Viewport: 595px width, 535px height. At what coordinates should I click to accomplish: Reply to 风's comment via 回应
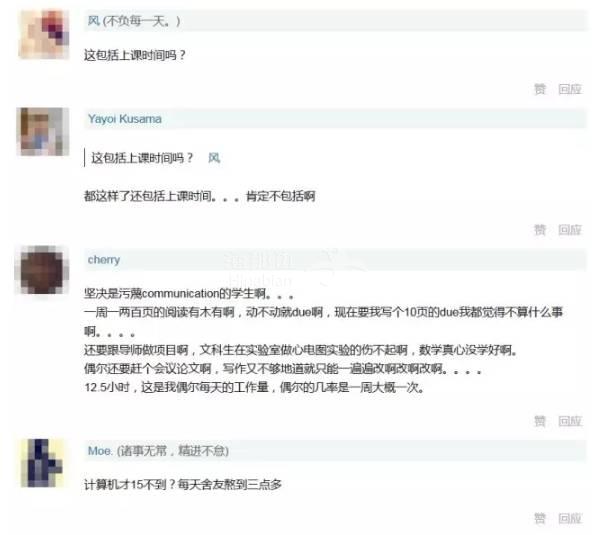[x=570, y=89]
